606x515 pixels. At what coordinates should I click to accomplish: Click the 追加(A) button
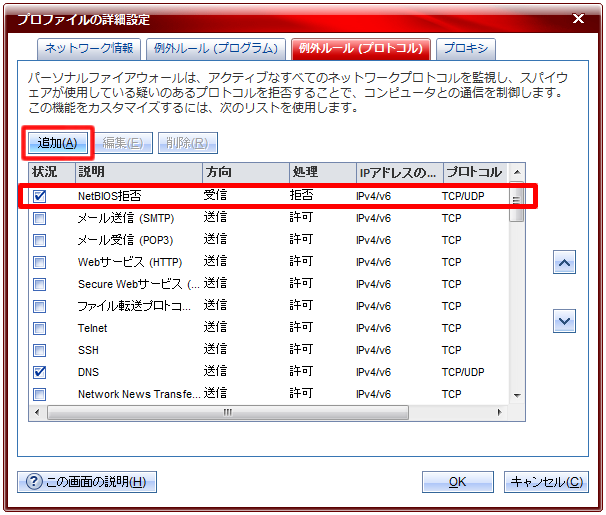click(x=57, y=143)
